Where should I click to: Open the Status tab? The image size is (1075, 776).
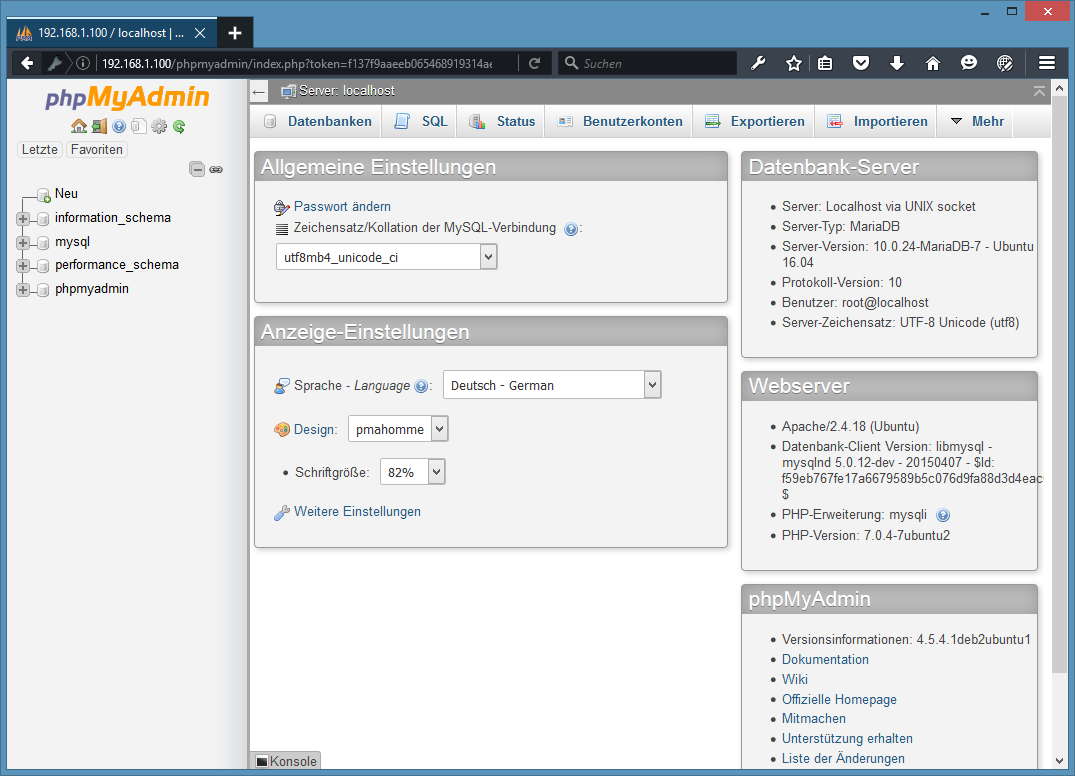502,121
